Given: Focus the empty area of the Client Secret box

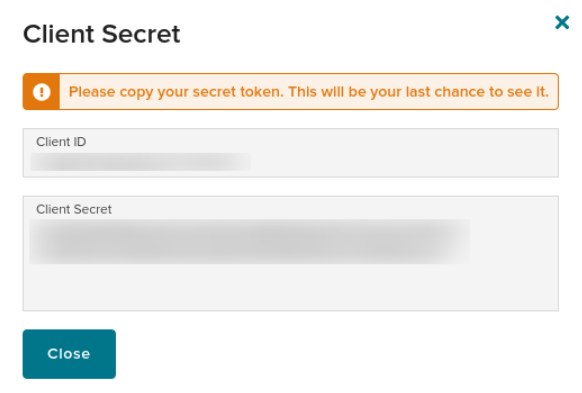Looking at the screenshot, I should pos(291,287).
